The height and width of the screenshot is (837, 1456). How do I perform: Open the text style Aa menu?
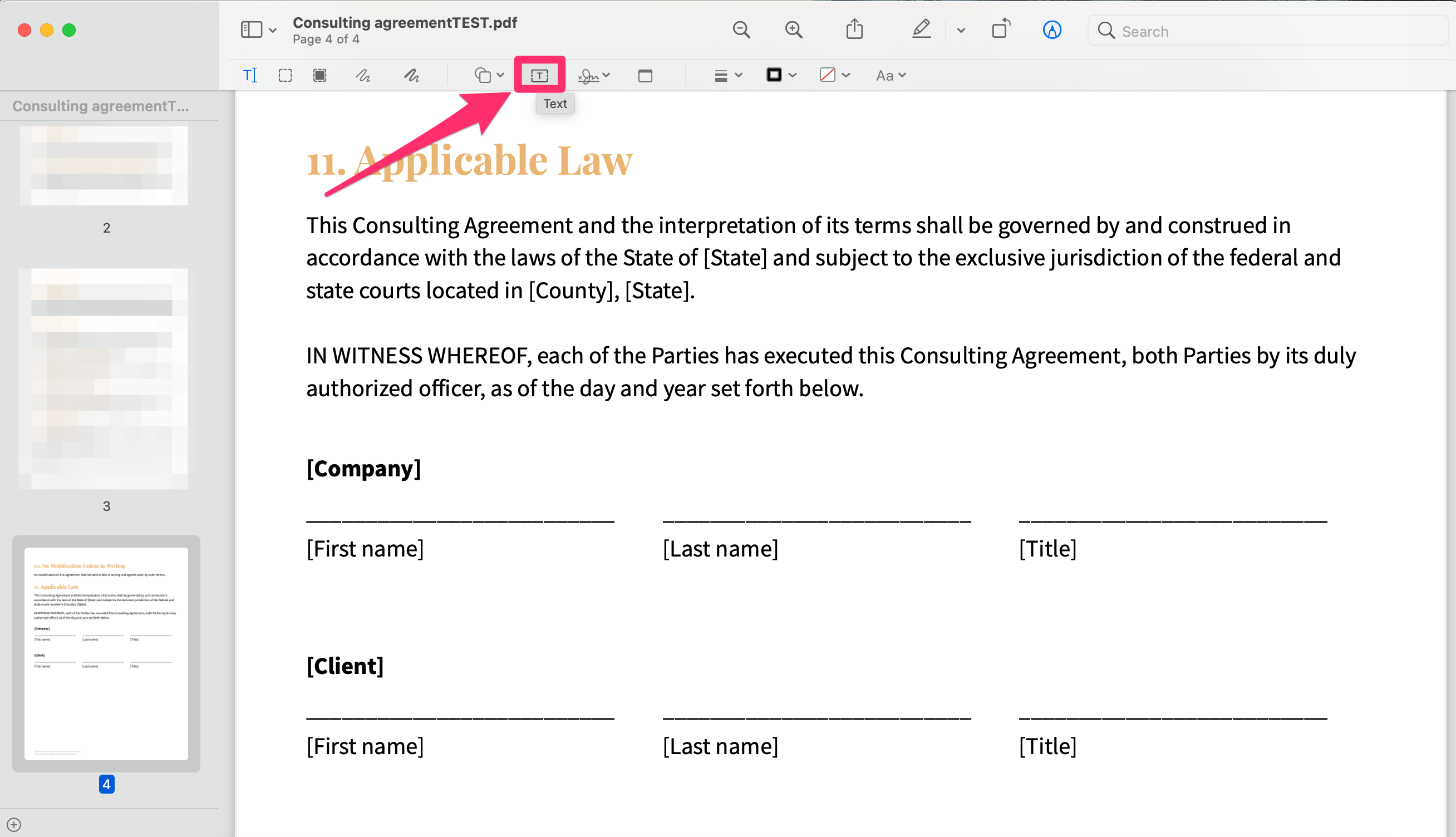pos(890,75)
